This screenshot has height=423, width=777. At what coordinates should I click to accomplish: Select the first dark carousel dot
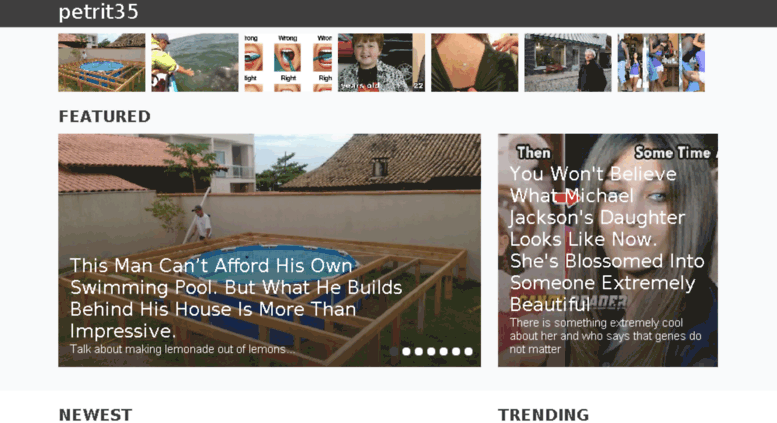[x=394, y=351]
